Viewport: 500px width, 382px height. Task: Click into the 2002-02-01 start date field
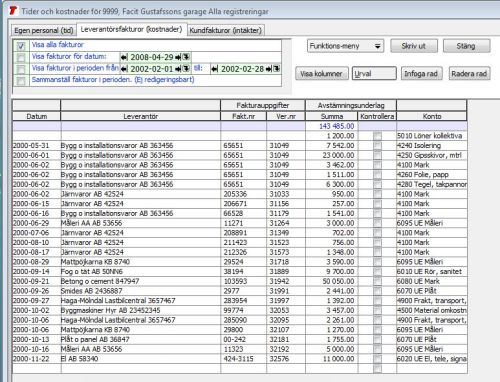pyautogui.click(x=152, y=69)
